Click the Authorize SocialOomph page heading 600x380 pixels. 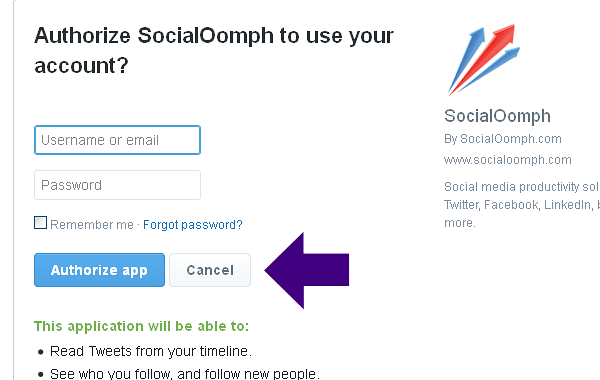214,51
